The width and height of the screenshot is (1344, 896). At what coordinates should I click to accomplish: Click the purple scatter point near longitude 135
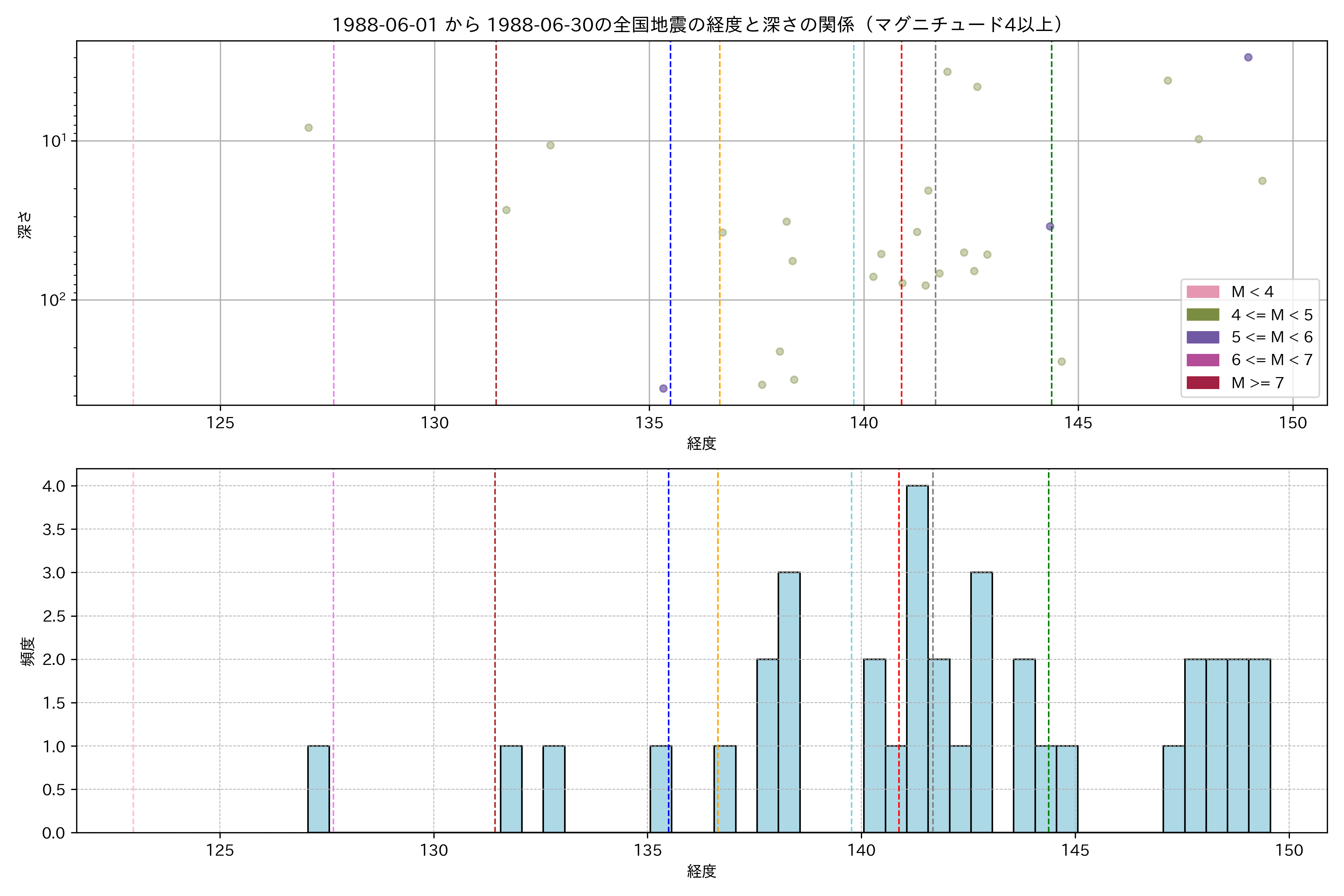coord(663,389)
